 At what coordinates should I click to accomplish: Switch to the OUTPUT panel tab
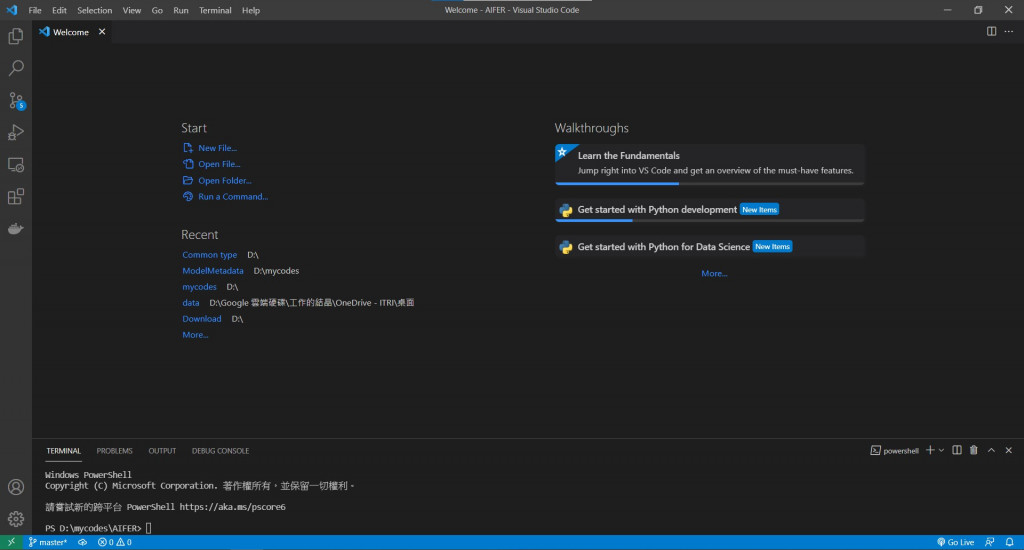click(x=162, y=451)
